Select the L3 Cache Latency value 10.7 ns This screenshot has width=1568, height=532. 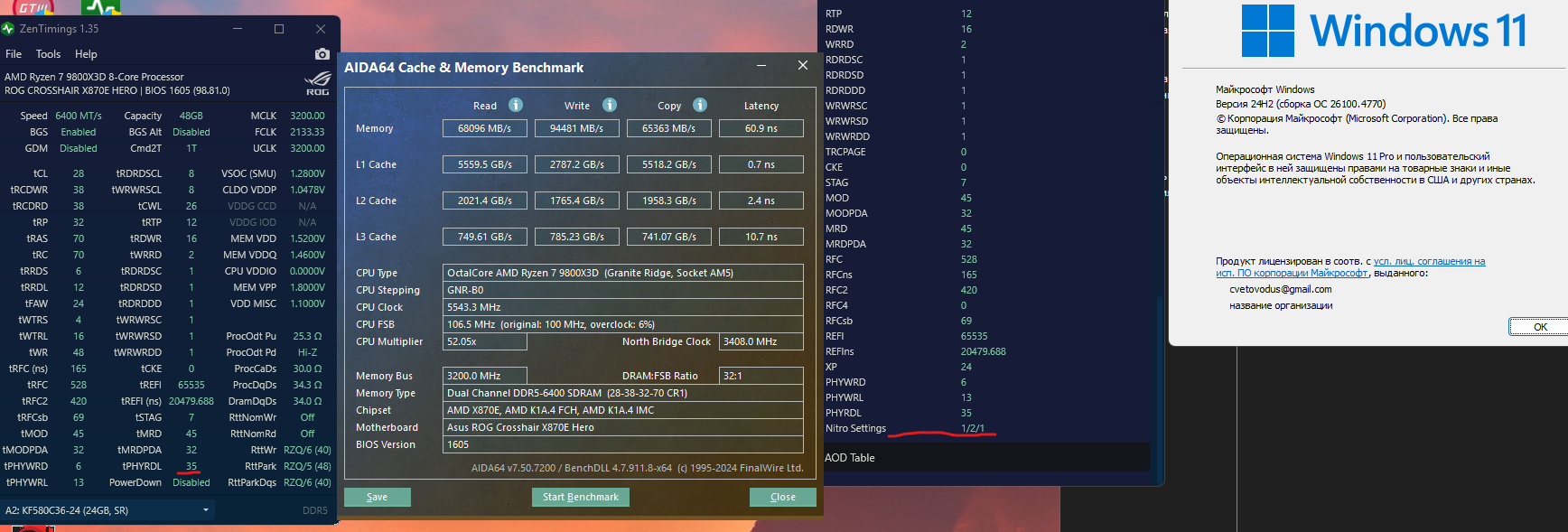(761, 237)
